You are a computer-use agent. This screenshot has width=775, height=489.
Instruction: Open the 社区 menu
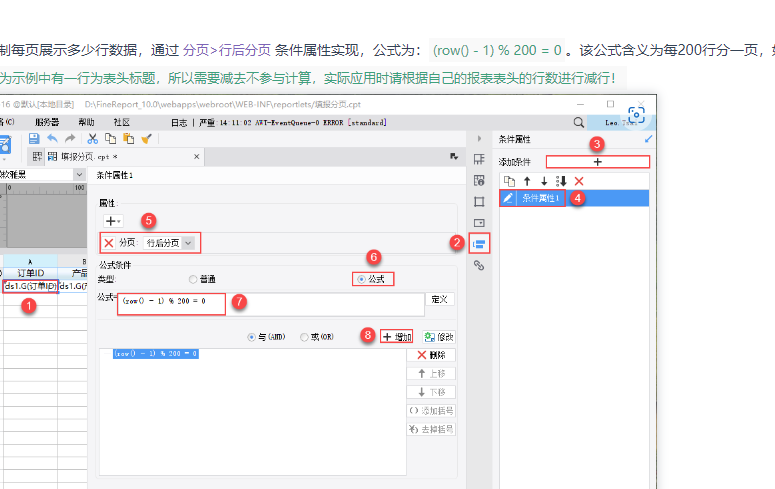122,123
